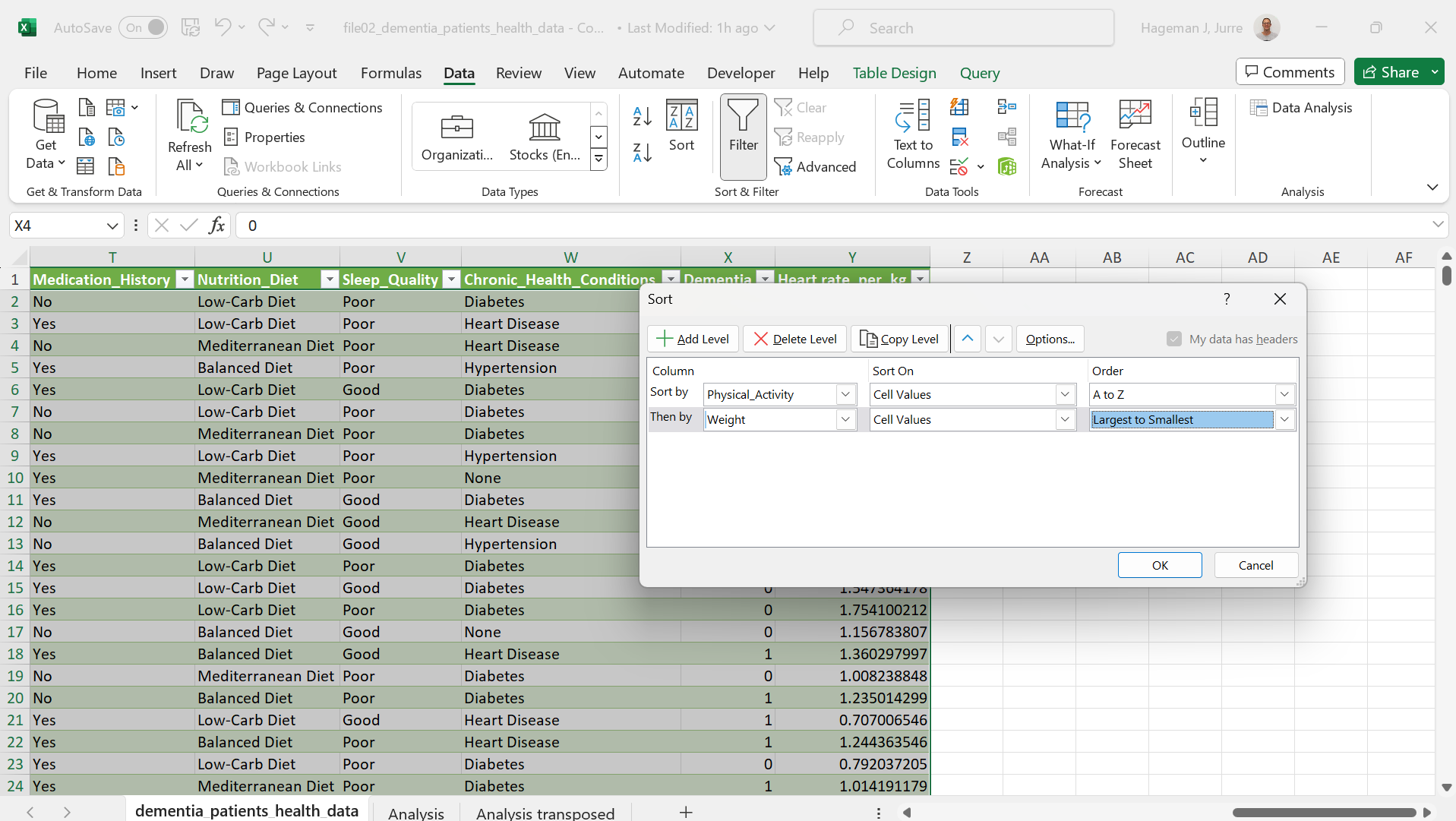Click the Filter funnel icon
This screenshot has height=821, width=1456.
click(x=743, y=118)
